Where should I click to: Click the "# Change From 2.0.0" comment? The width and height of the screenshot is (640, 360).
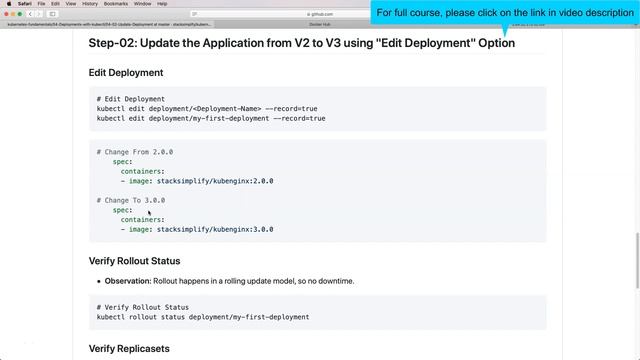[x=135, y=152]
